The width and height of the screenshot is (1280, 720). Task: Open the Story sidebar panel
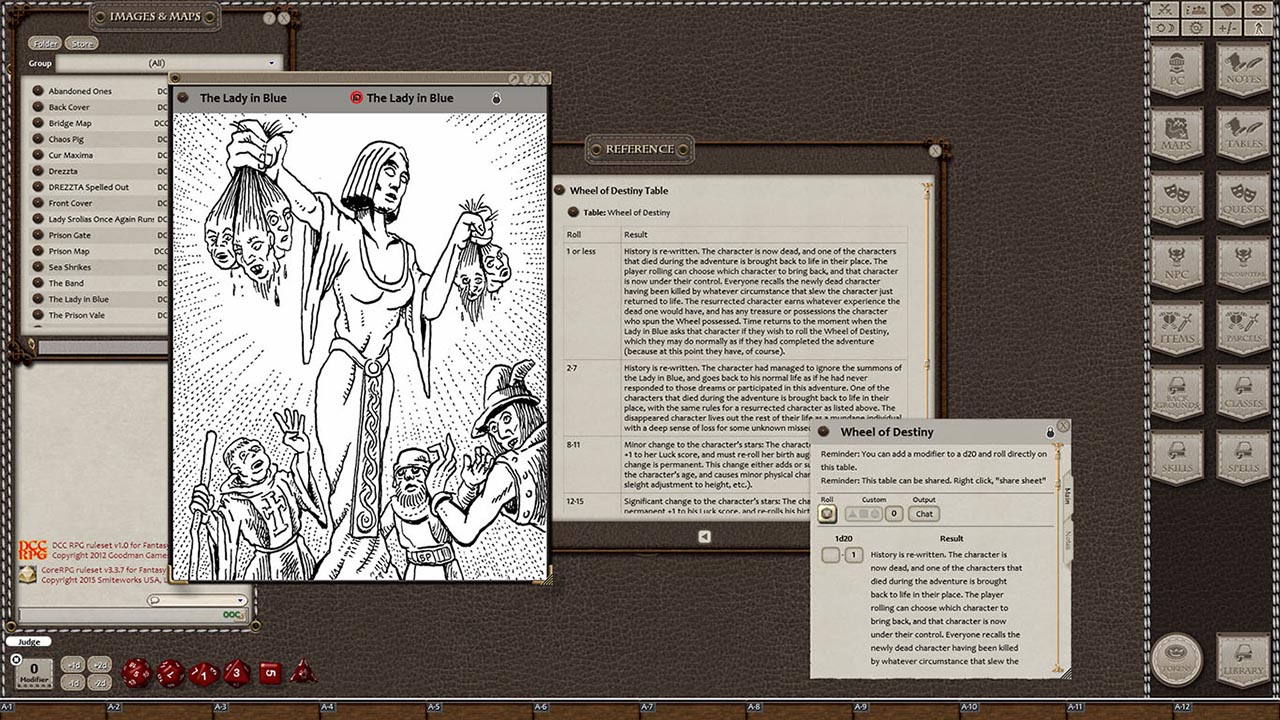pos(1176,198)
